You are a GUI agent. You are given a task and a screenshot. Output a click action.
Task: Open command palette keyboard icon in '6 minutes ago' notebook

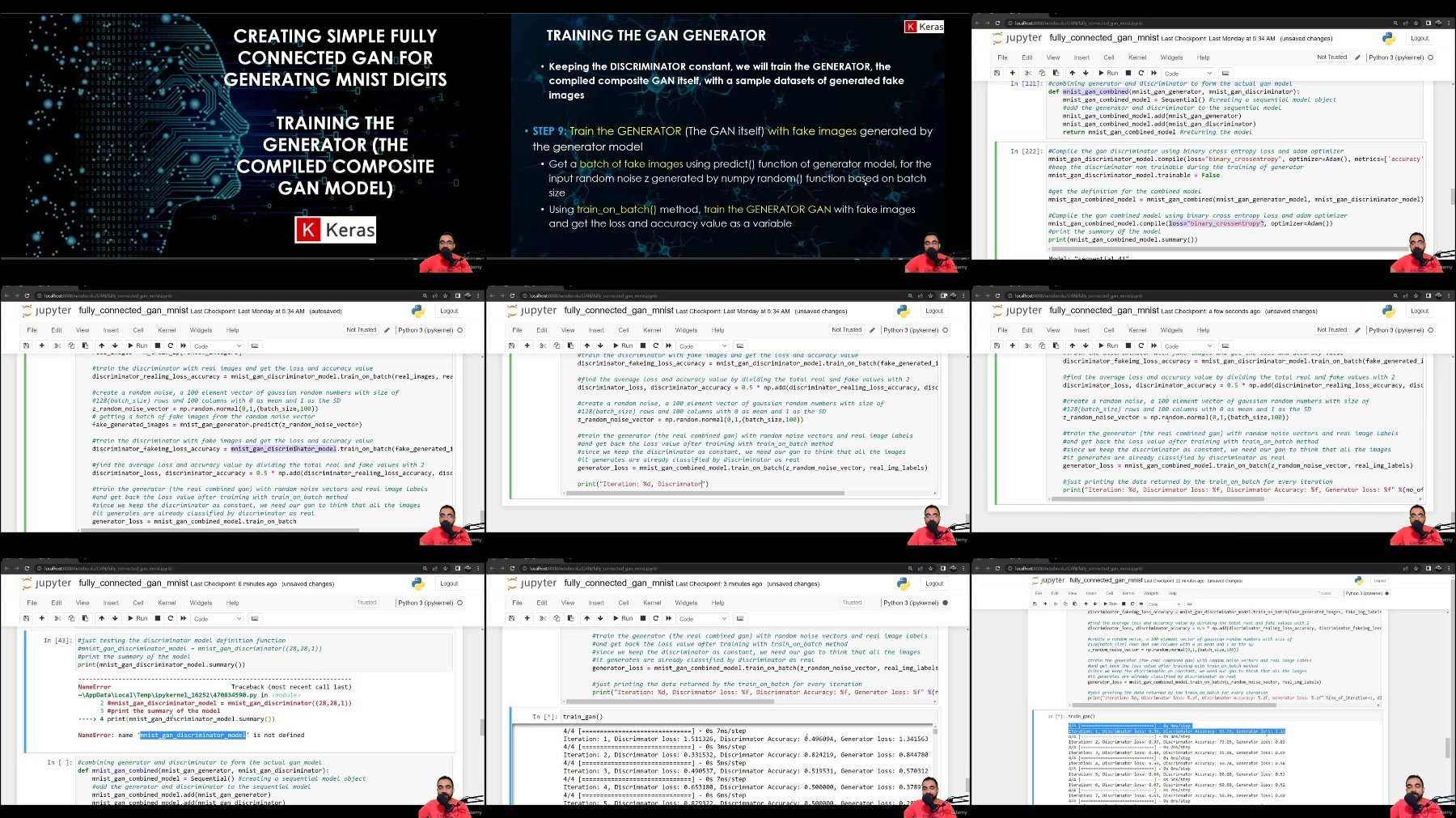click(255, 618)
